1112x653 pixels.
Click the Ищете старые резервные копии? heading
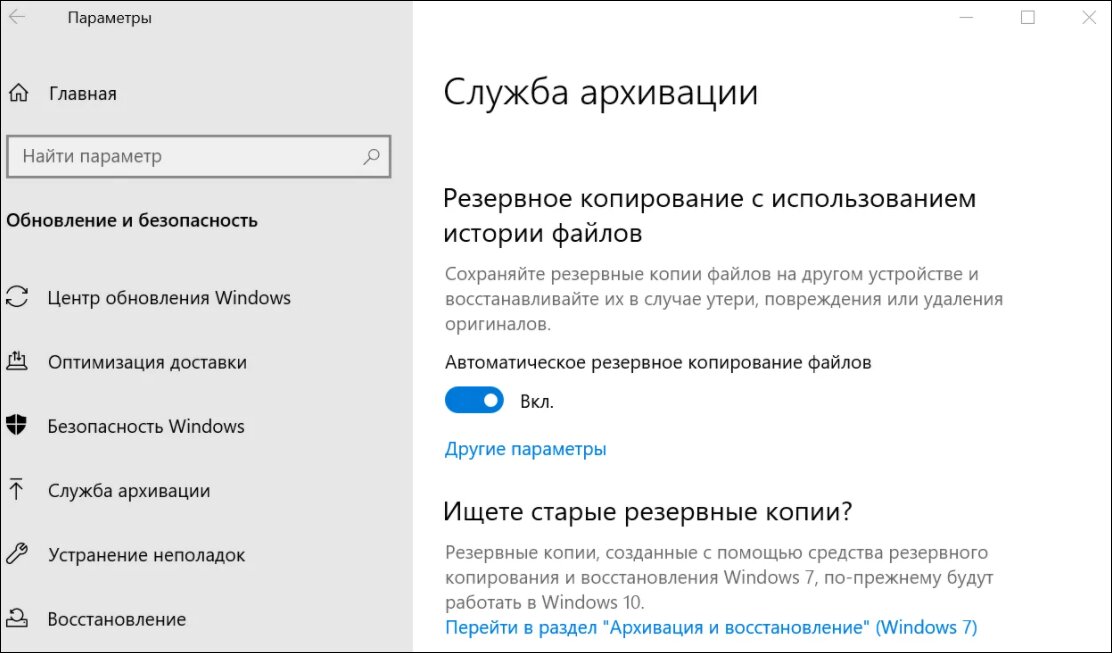[x=647, y=511]
